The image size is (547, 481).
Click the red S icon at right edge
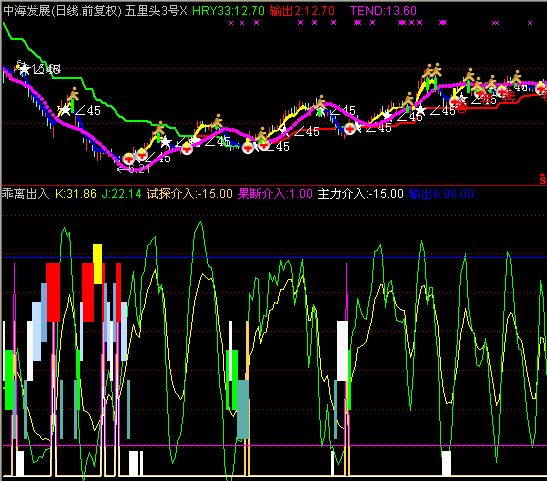542,178
